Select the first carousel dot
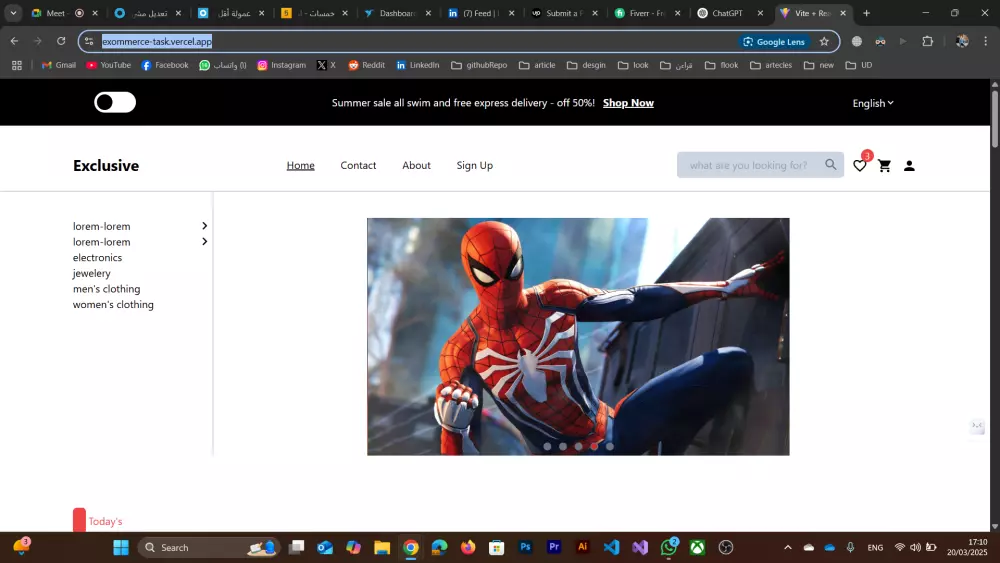Viewport: 1000px width, 563px height. click(x=547, y=446)
